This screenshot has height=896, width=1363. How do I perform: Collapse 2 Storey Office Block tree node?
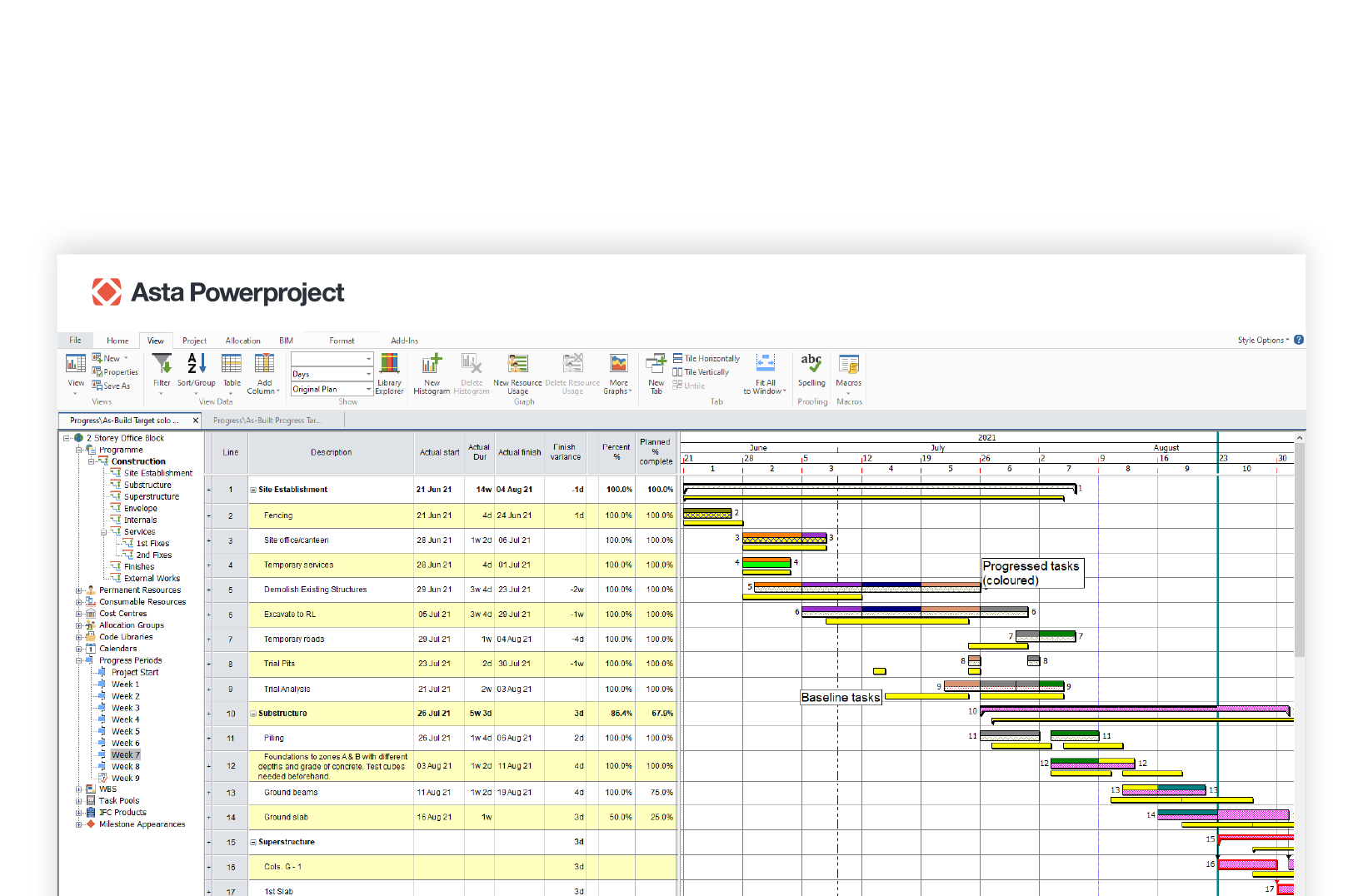point(67,438)
